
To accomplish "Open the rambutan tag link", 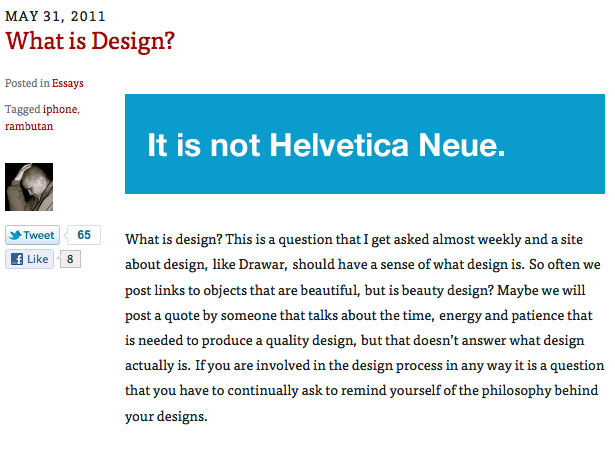I will pyautogui.click(x=29, y=126).
